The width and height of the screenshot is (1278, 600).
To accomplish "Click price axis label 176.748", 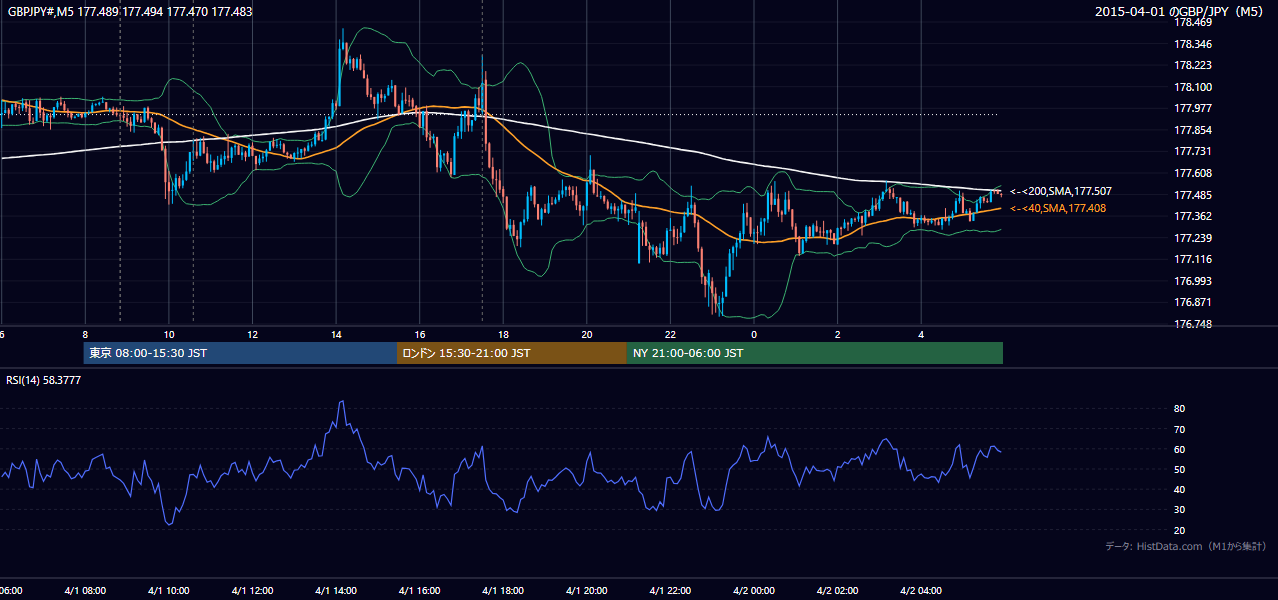I will tap(1192, 324).
